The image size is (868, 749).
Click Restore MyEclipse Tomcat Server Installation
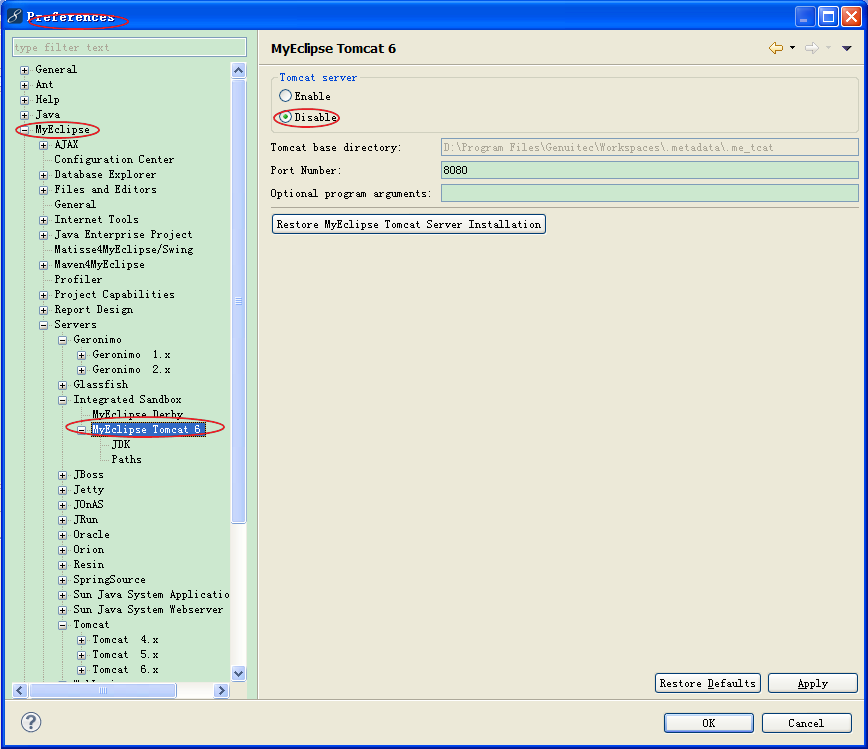409,224
